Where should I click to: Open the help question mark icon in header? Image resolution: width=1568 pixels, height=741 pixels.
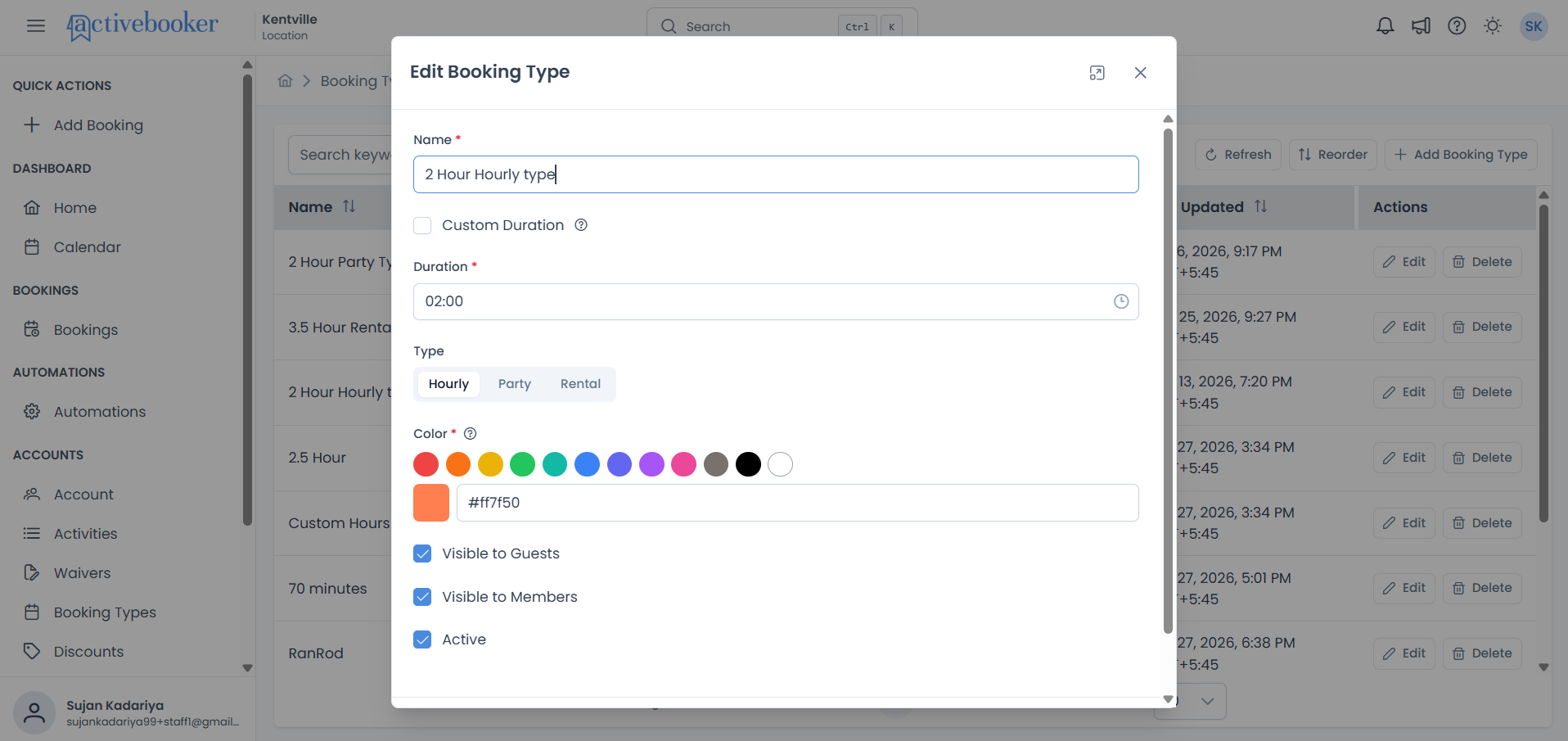tap(1457, 26)
